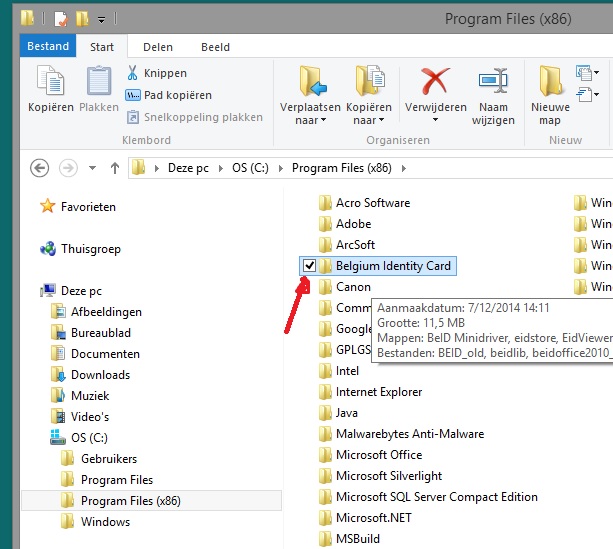
Task: Click the Video's folder icon
Action: pyautogui.click(x=58, y=416)
